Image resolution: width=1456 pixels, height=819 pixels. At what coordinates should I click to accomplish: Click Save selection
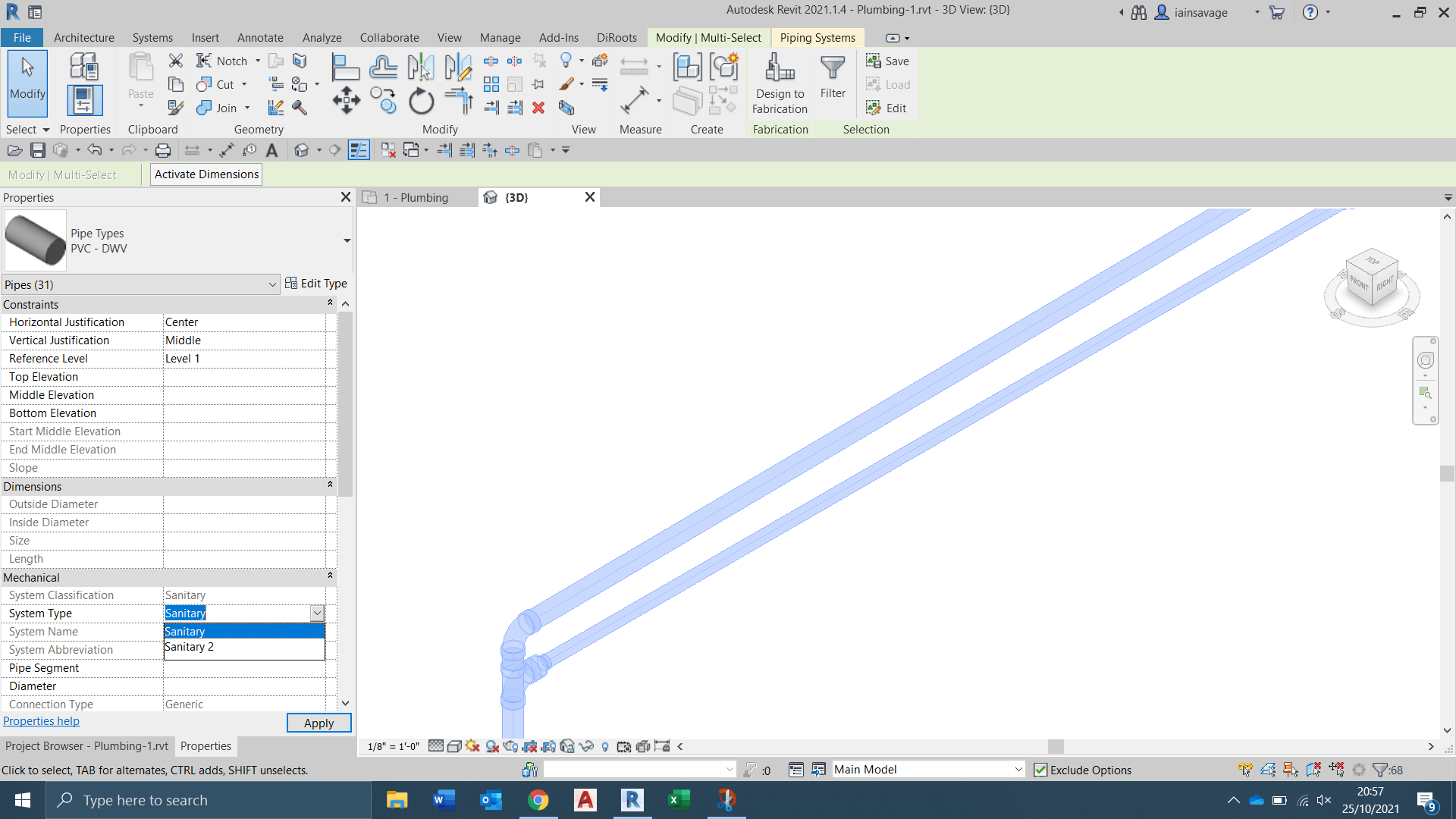tap(888, 61)
